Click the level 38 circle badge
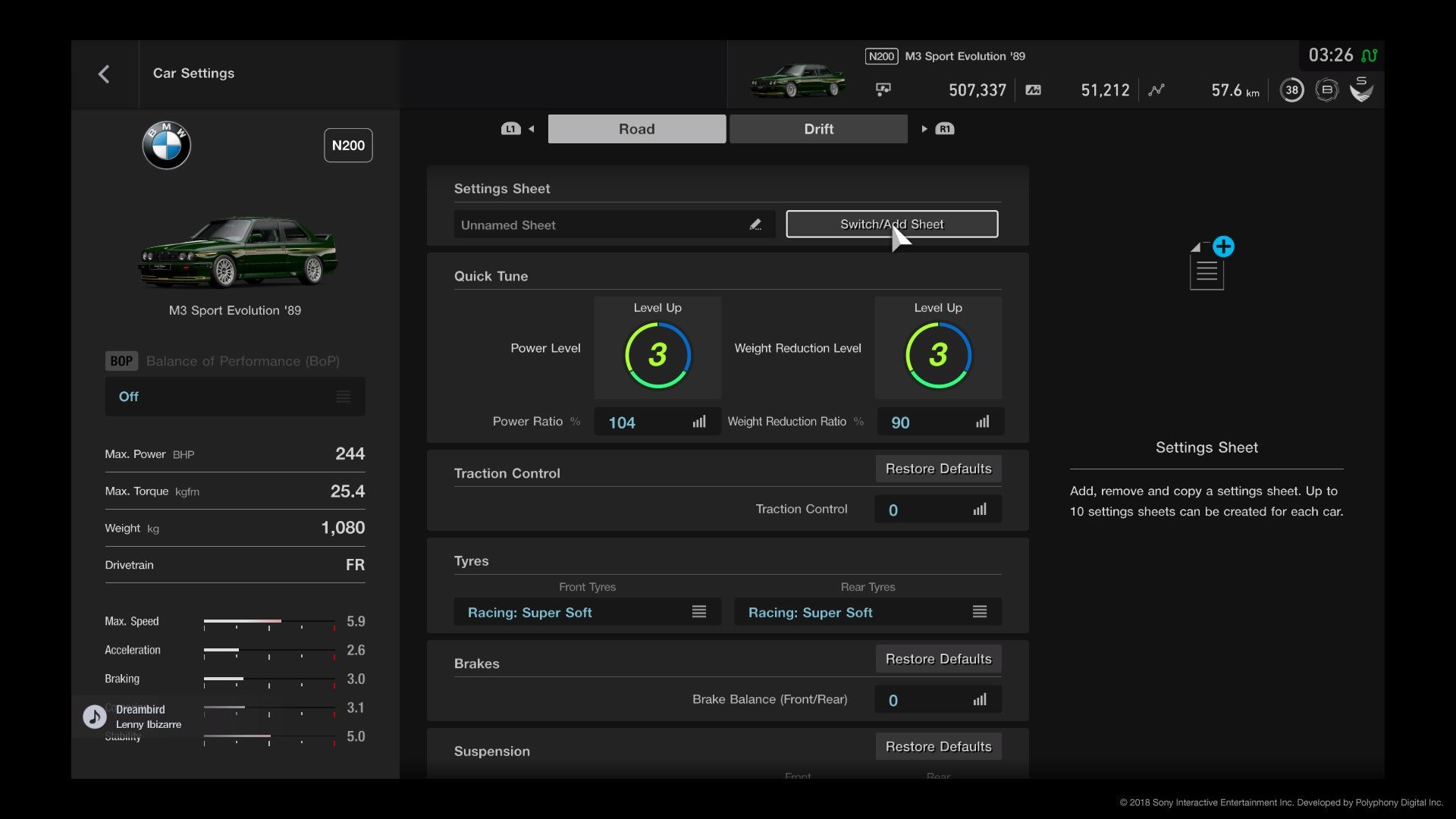 pos(1291,89)
